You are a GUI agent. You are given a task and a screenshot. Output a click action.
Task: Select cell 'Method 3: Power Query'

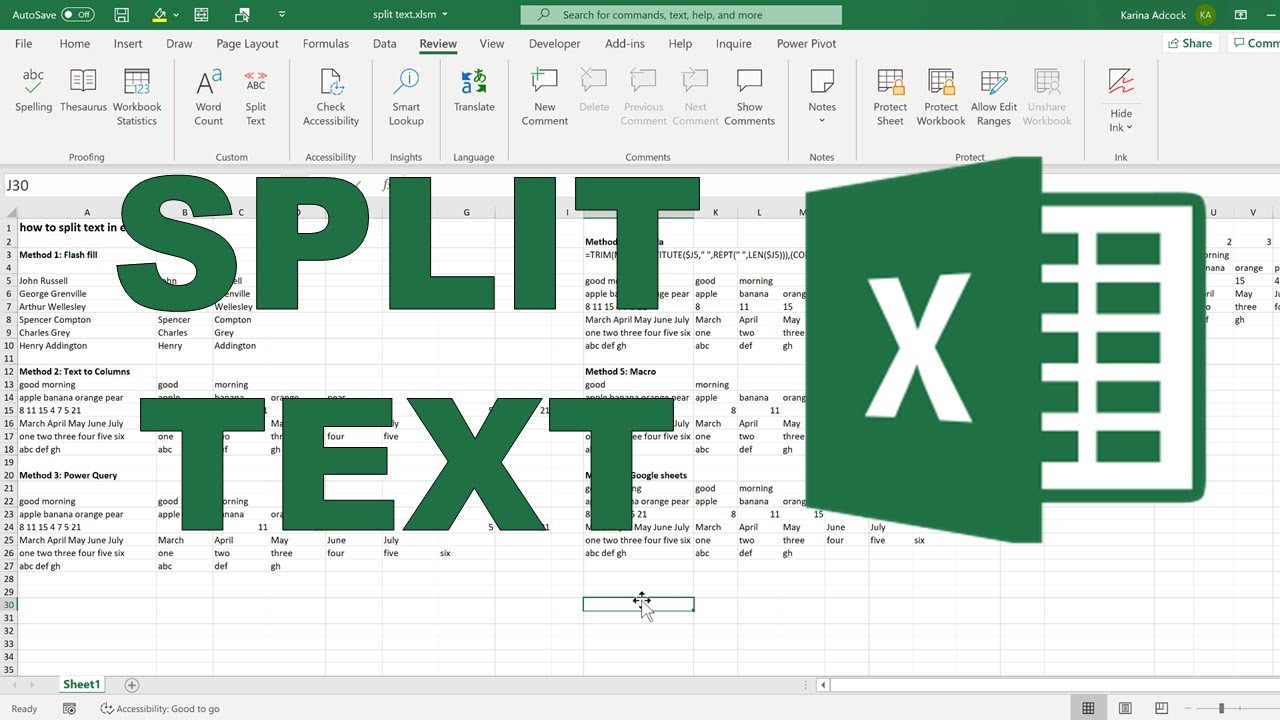pyautogui.click(x=87, y=475)
